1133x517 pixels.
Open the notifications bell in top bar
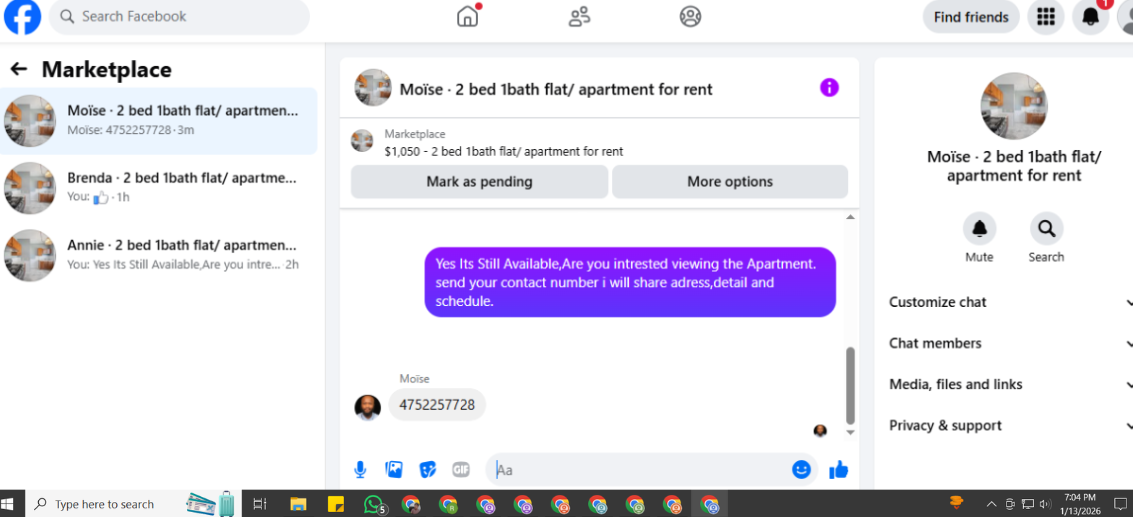tap(1090, 17)
